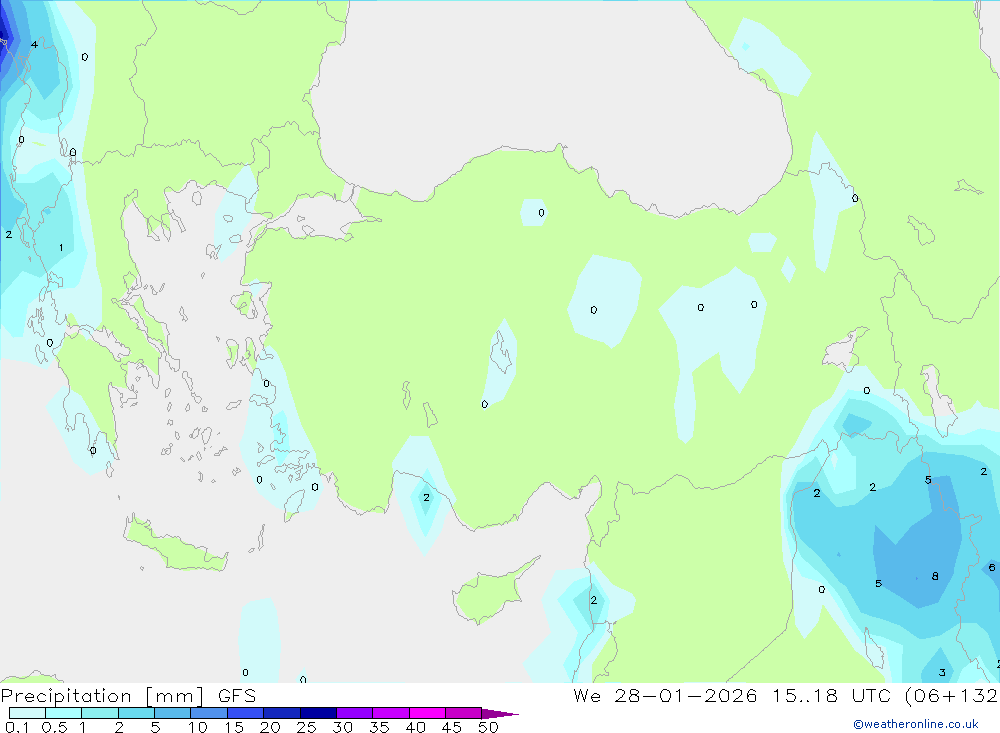Click the "25" legend scale label
Image resolution: width=1000 pixels, height=733 pixels.
click(x=307, y=727)
